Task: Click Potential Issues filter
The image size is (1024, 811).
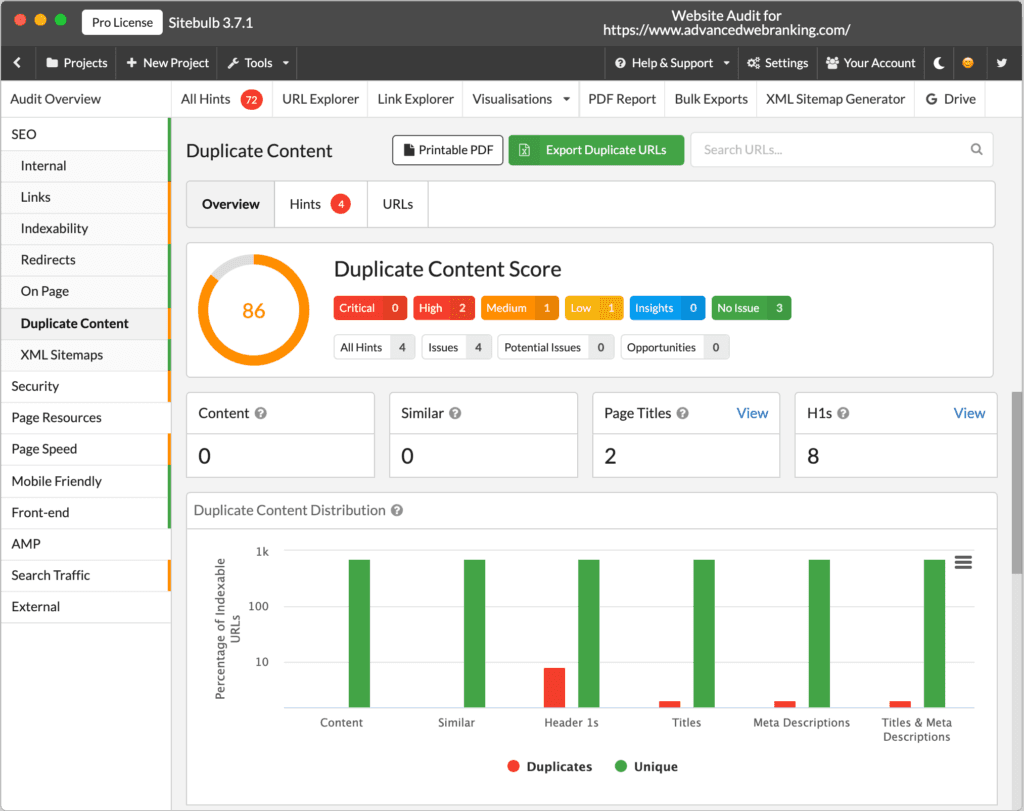Action: coord(556,347)
